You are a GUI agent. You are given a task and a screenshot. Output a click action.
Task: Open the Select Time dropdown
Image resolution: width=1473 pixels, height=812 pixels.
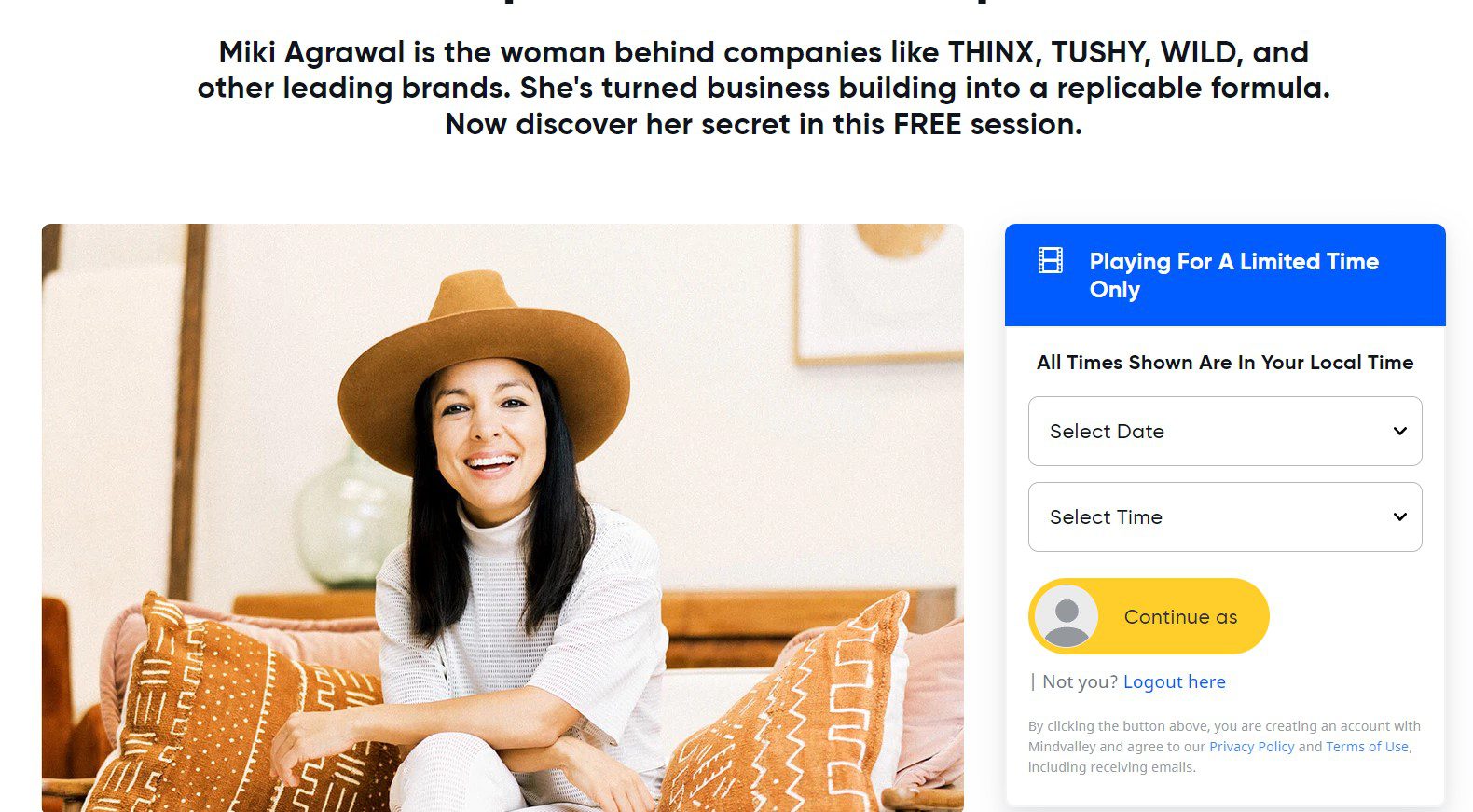point(1225,516)
